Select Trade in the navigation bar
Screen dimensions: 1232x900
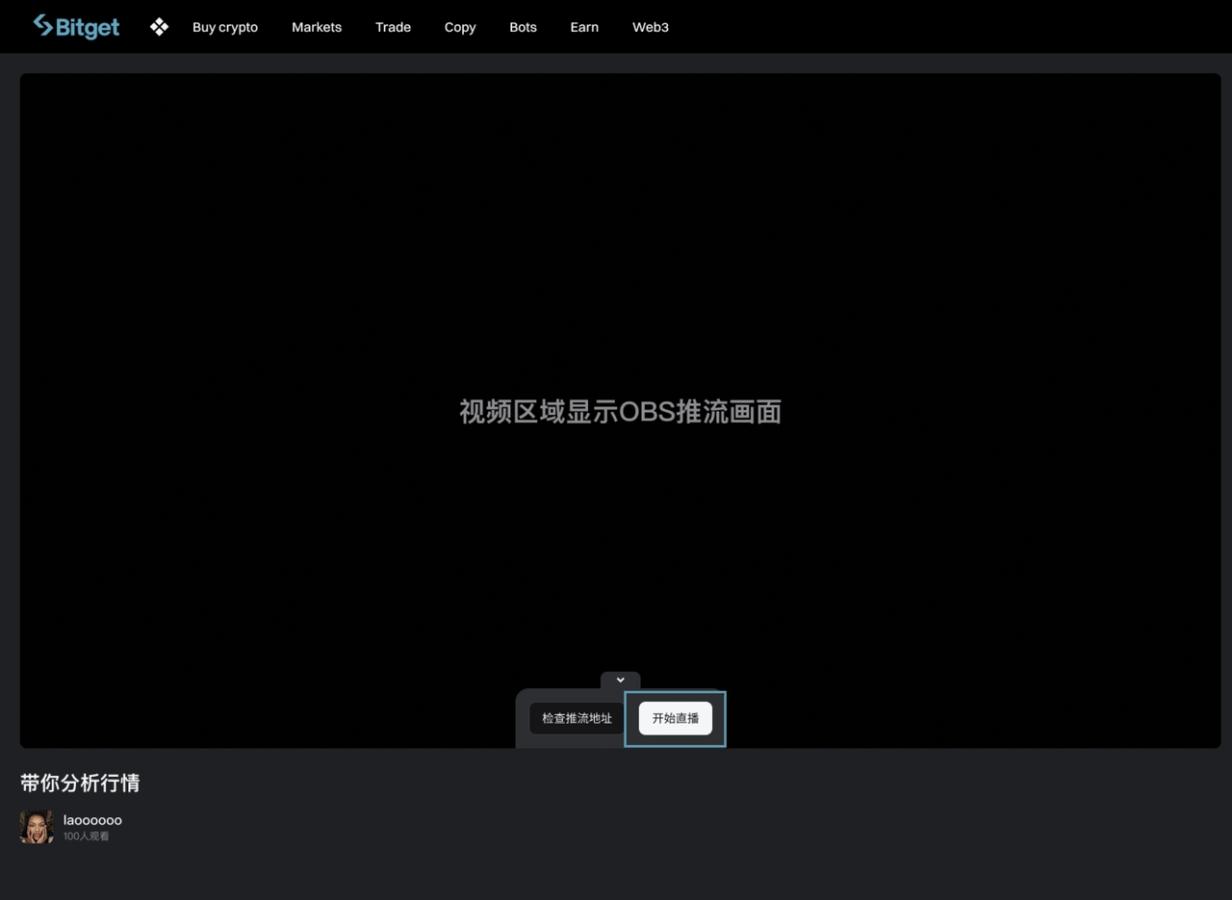[x=392, y=27]
